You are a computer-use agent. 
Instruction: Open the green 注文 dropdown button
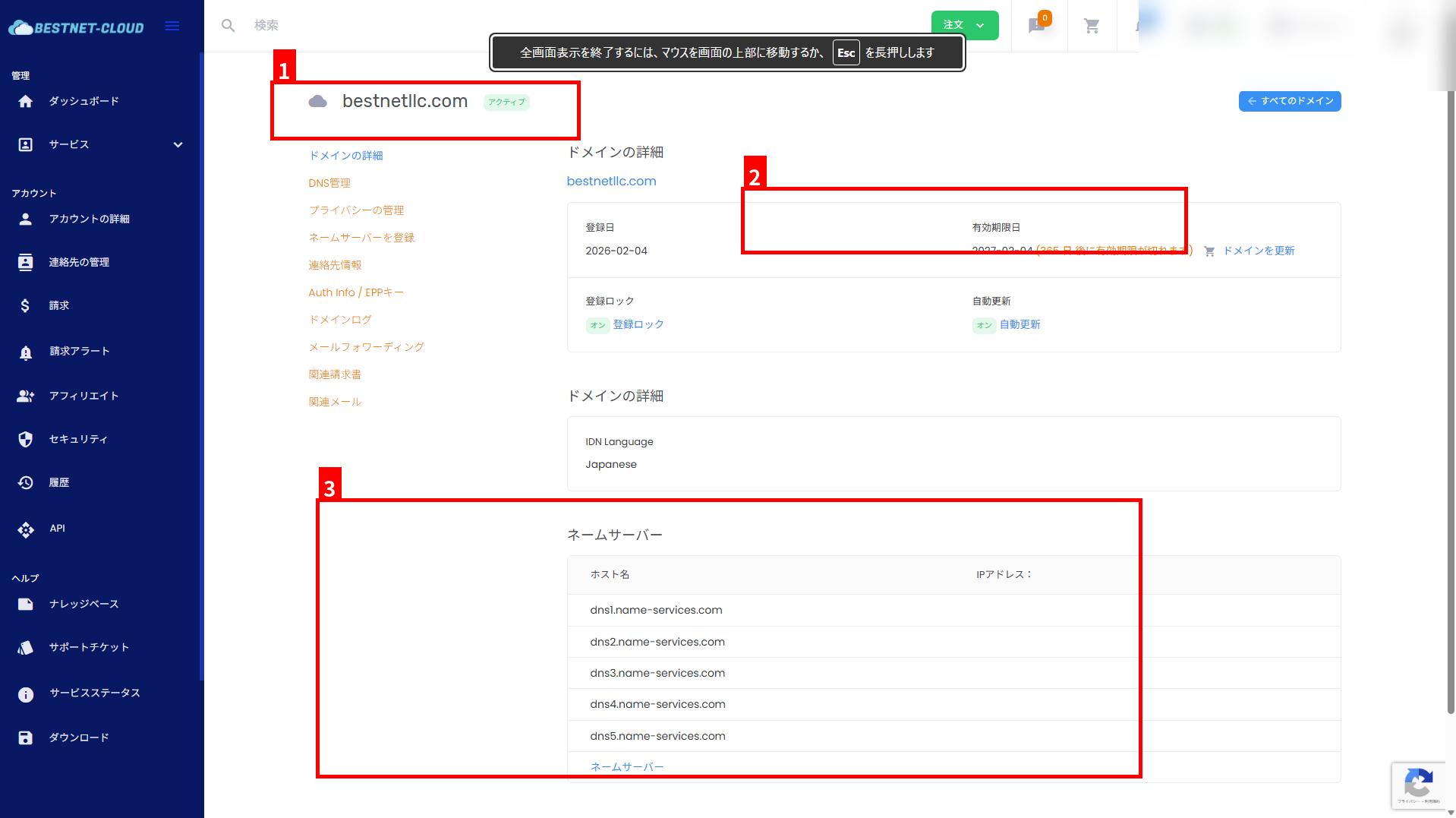click(x=964, y=25)
